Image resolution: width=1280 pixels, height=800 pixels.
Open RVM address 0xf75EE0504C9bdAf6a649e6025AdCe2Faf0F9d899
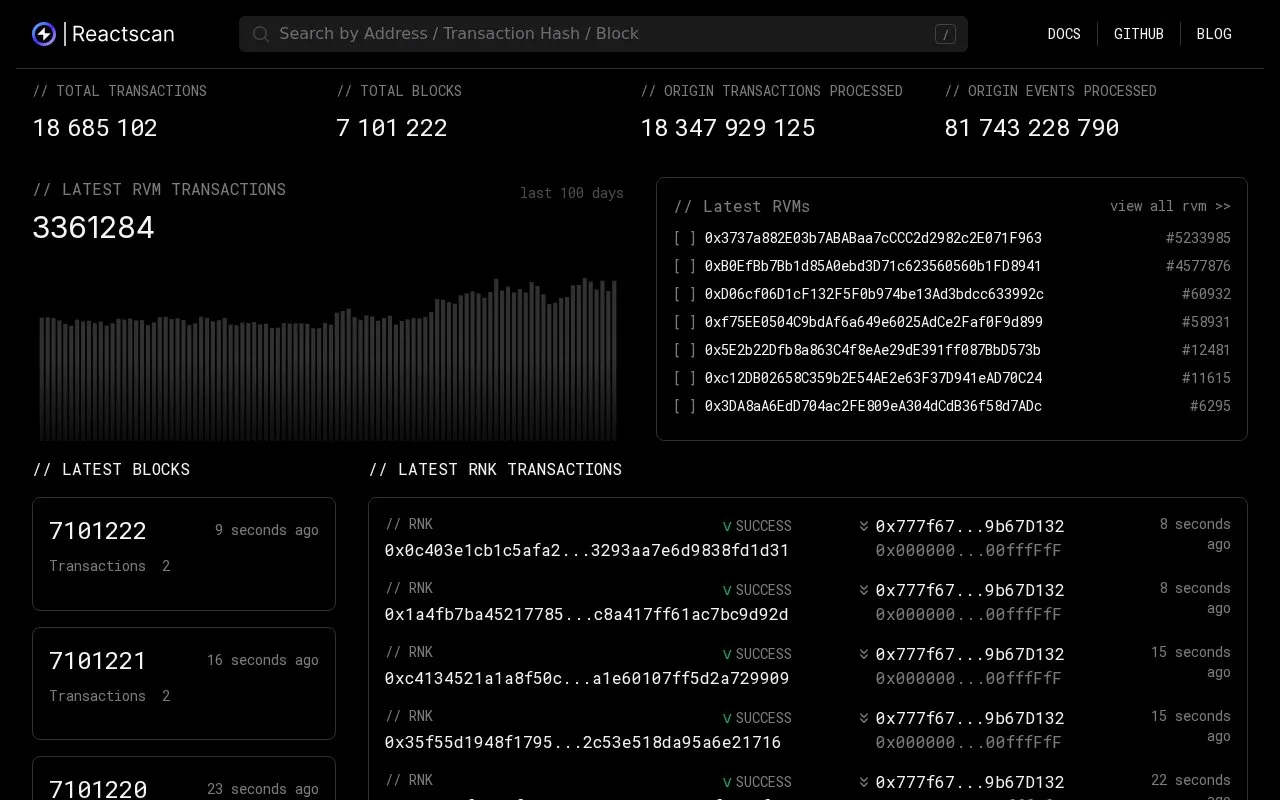pyautogui.click(x=874, y=322)
